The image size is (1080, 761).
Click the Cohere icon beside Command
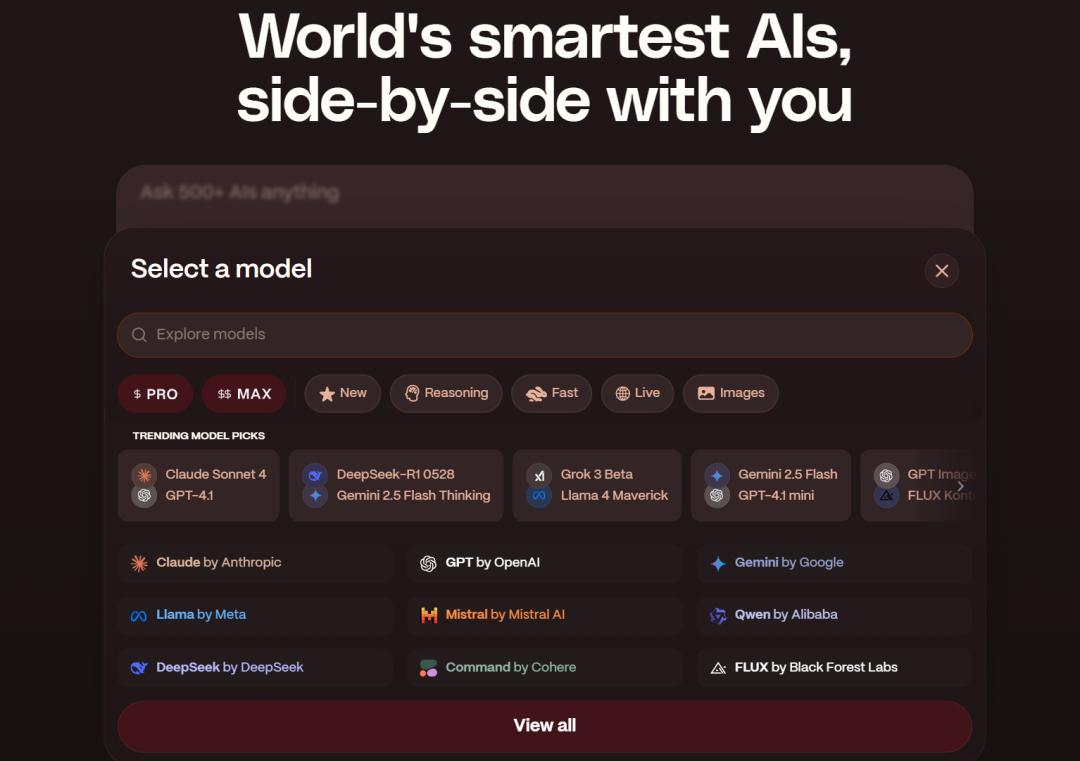tap(428, 668)
